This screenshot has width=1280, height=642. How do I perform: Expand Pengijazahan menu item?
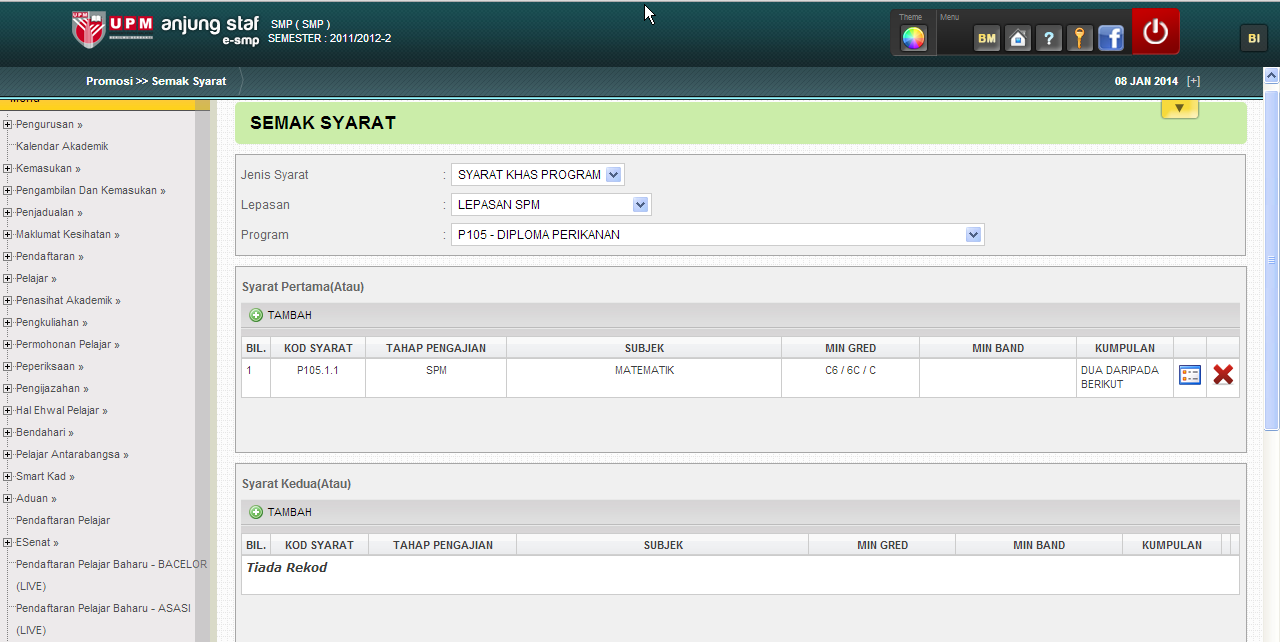52,389
